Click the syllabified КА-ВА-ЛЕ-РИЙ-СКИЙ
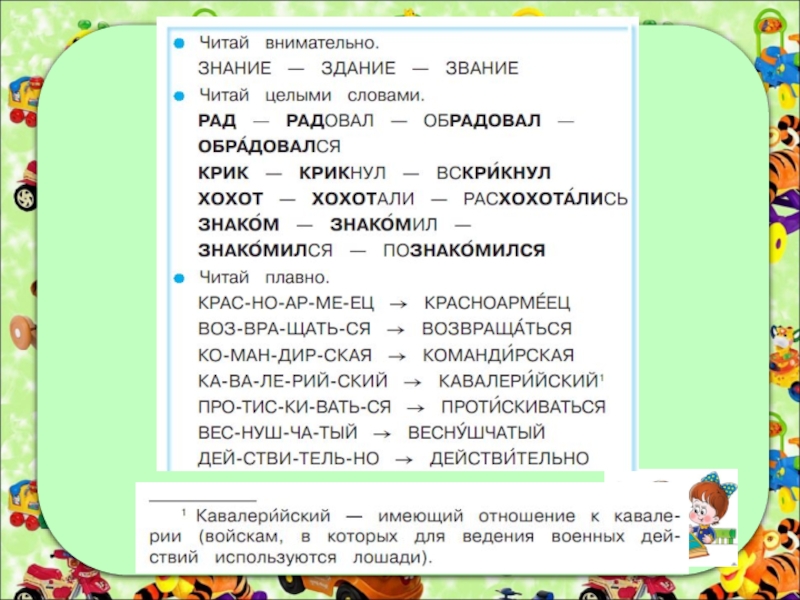This screenshot has width=800, height=600. 293,381
